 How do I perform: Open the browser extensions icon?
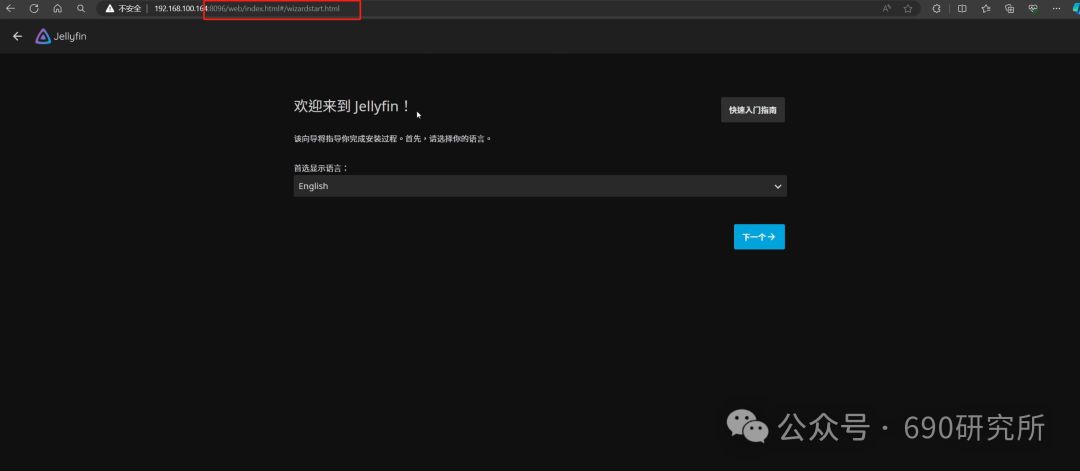(937, 8)
